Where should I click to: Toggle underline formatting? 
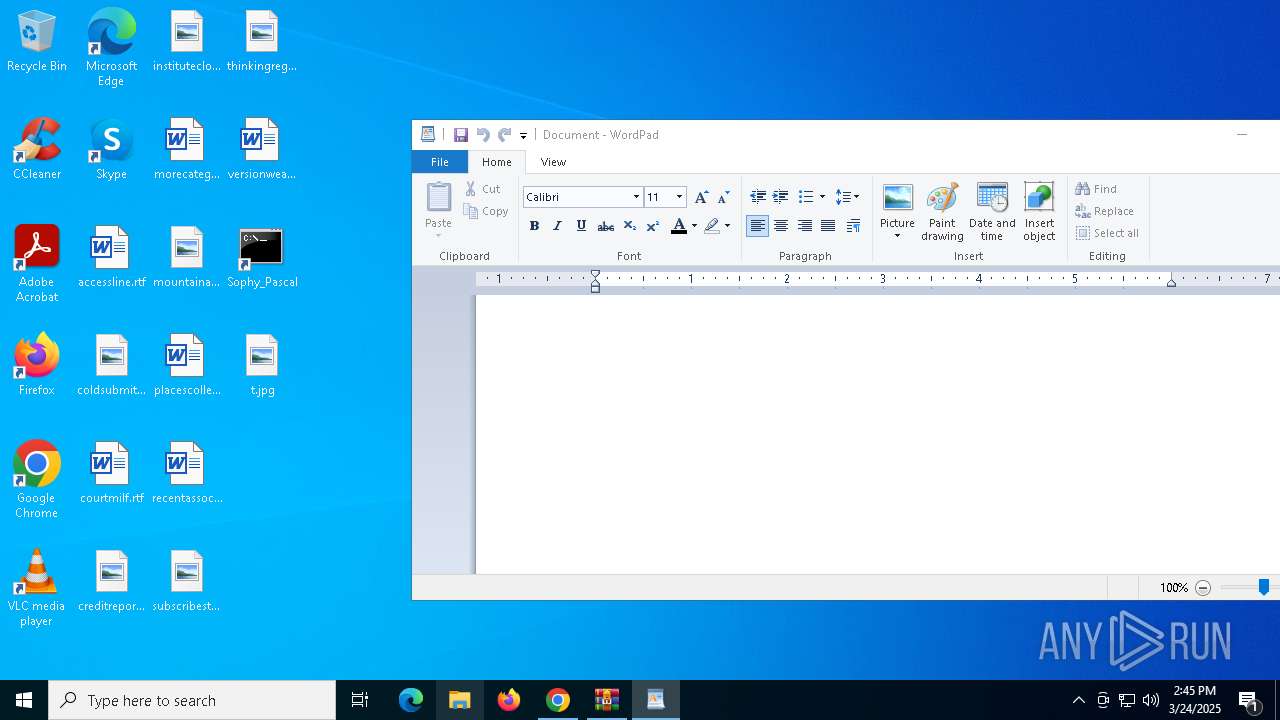click(581, 226)
